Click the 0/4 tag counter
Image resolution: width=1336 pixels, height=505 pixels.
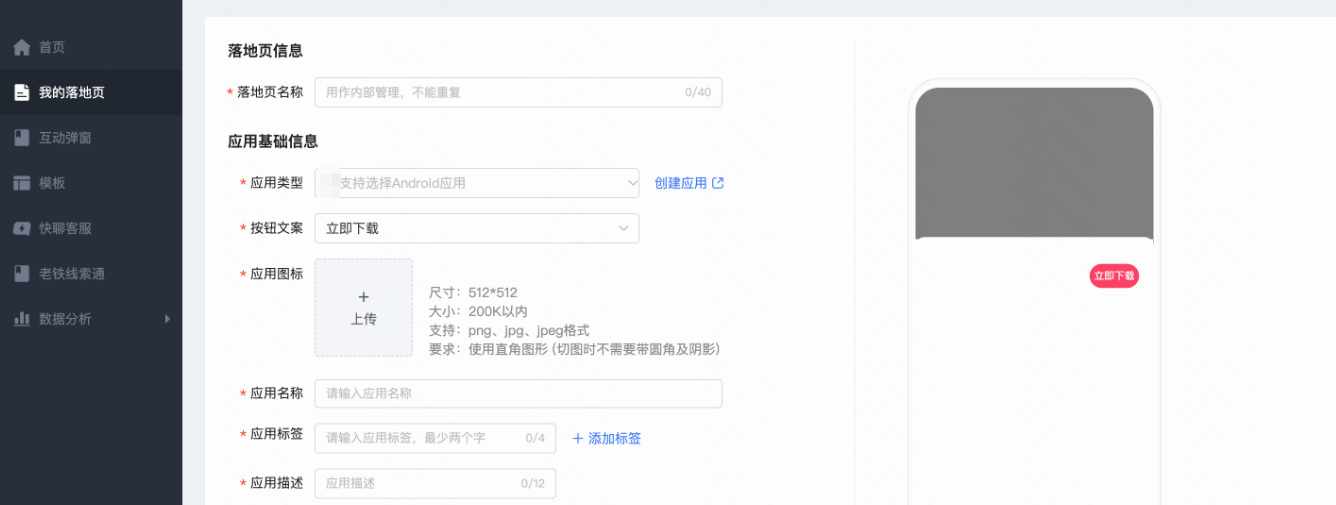pyautogui.click(x=535, y=438)
